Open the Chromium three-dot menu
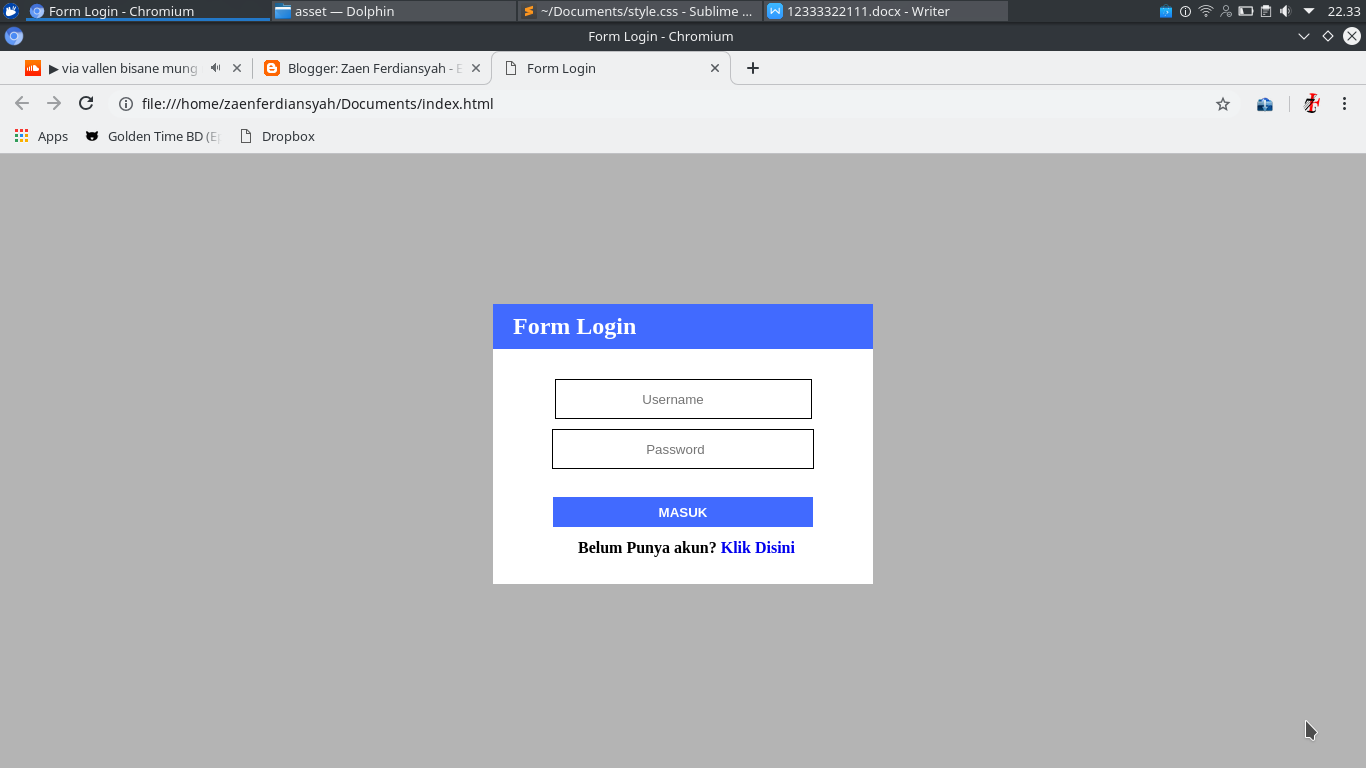Viewport: 1366px width, 768px height. [1345, 103]
